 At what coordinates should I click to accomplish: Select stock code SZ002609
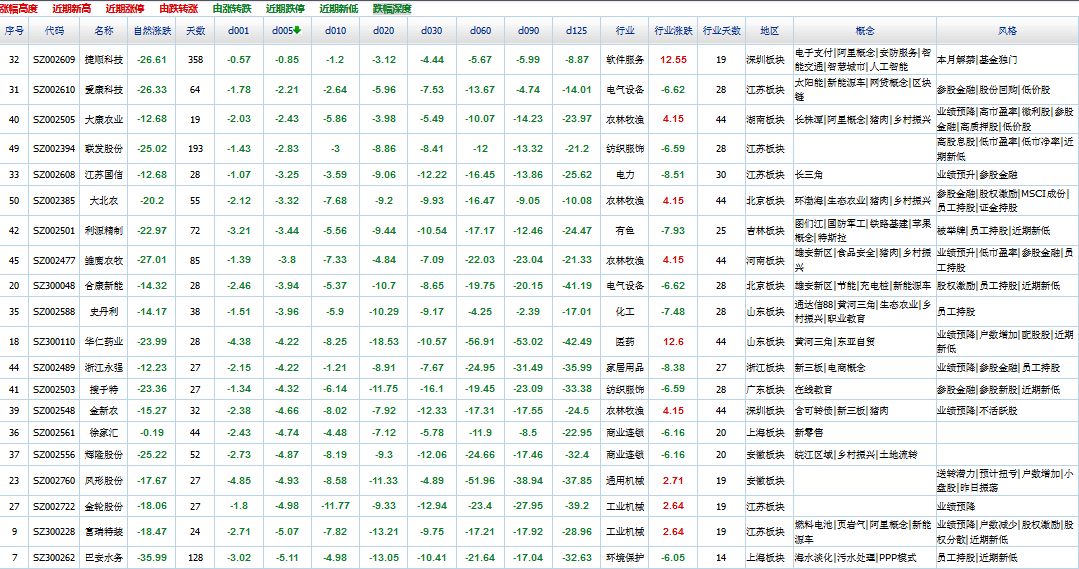[x=54, y=60]
